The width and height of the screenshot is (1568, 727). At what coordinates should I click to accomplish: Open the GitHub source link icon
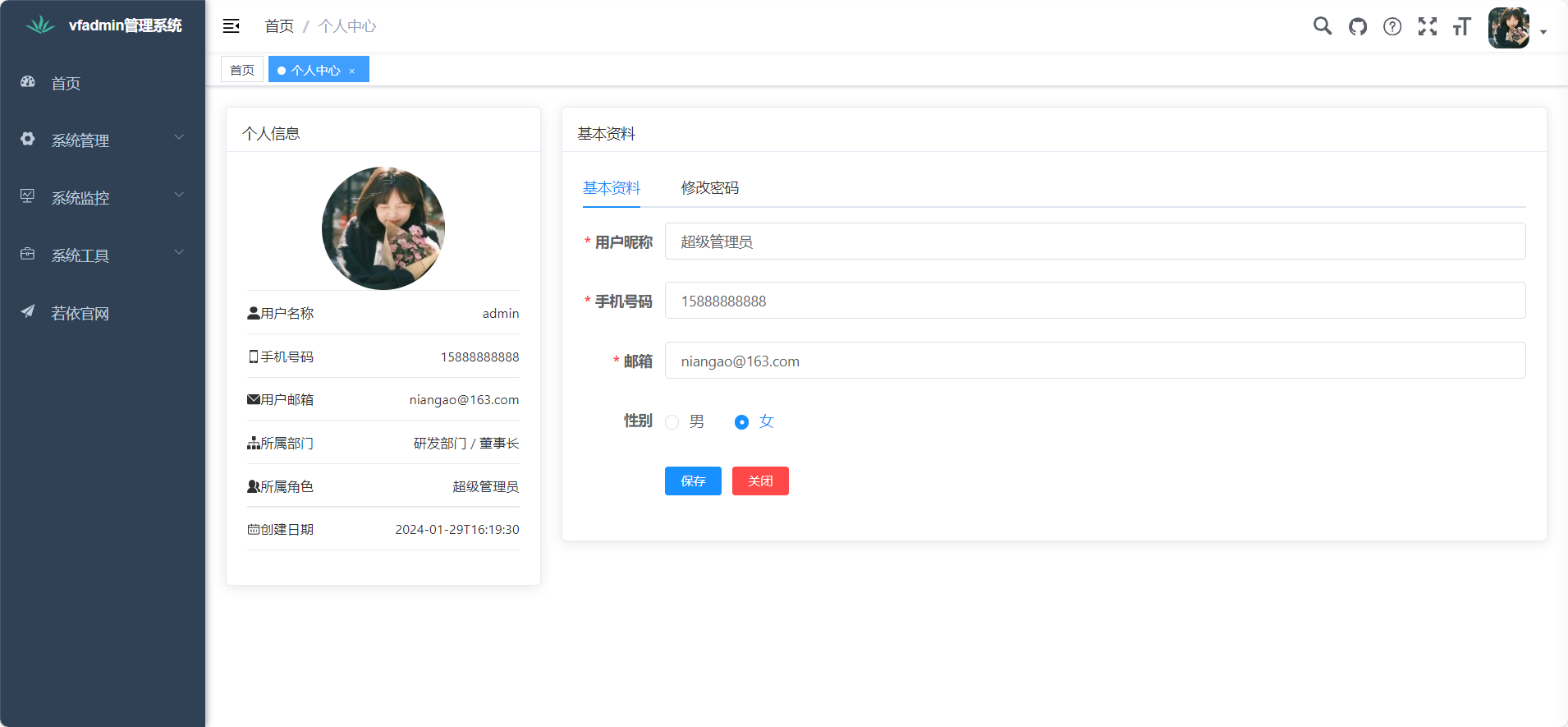pos(1358,26)
